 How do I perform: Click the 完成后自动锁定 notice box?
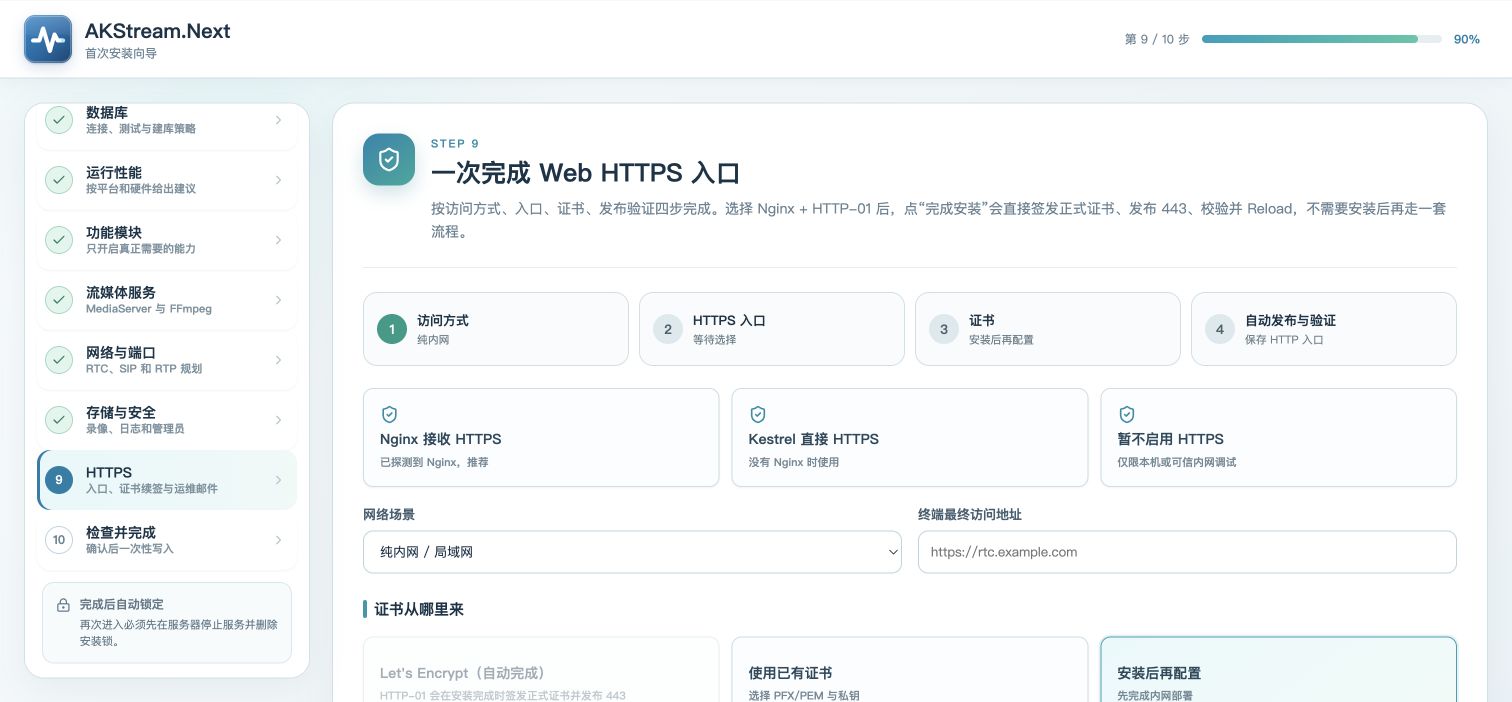(167, 623)
